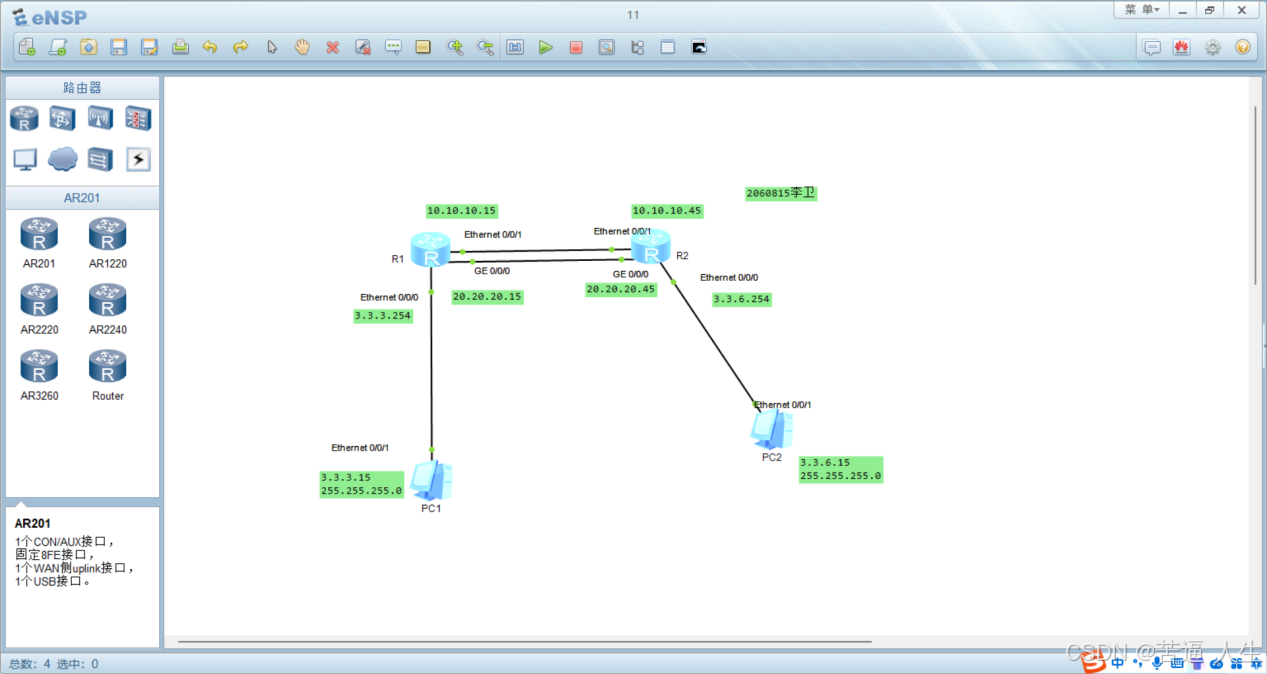The width and height of the screenshot is (1267, 674).
Task: Toggle the grid display icon
Action: click(x=668, y=47)
